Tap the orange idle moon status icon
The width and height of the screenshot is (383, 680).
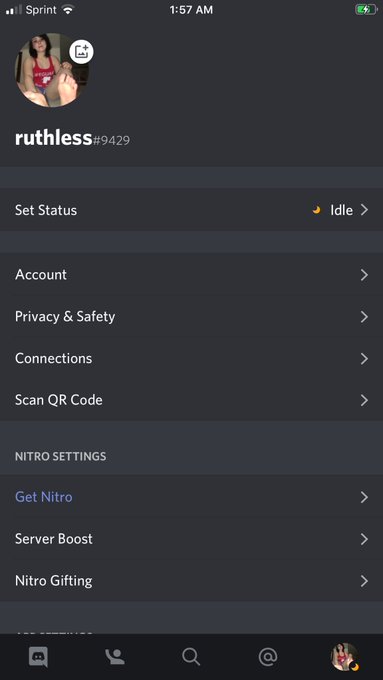point(317,210)
